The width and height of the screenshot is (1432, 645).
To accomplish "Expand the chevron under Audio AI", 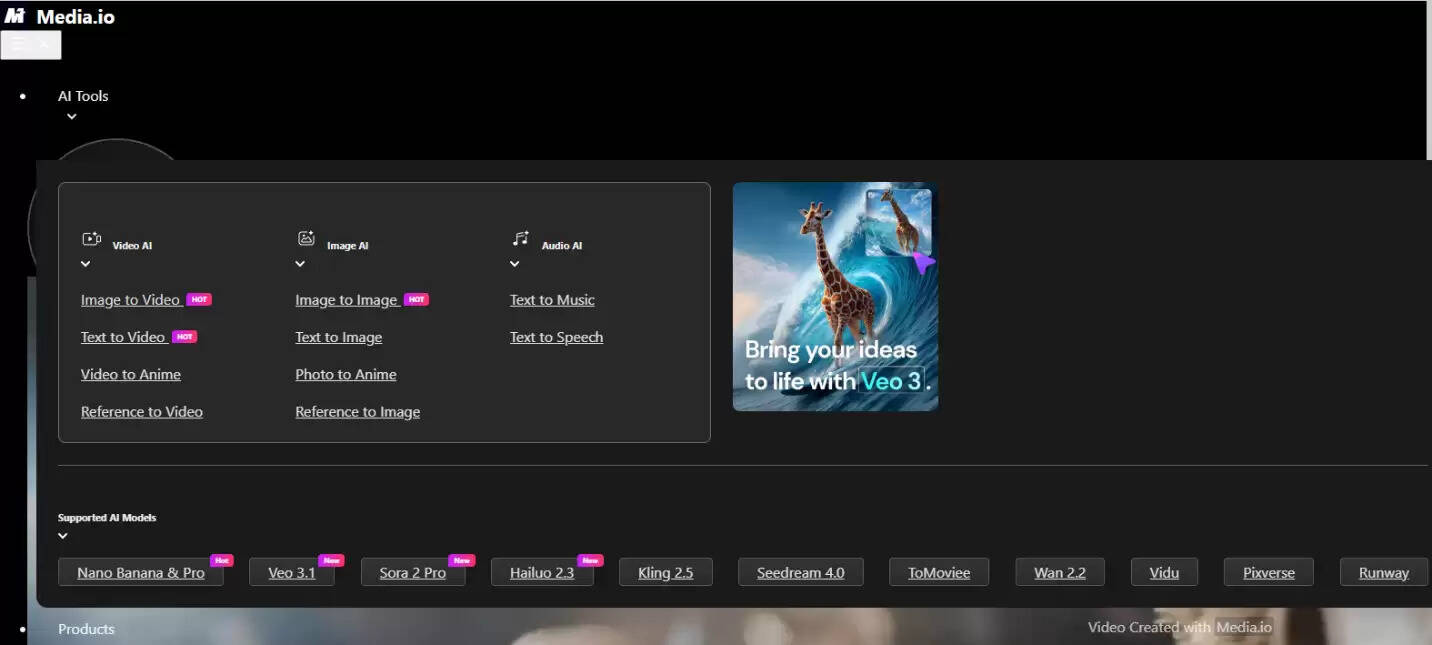I will pyautogui.click(x=515, y=264).
